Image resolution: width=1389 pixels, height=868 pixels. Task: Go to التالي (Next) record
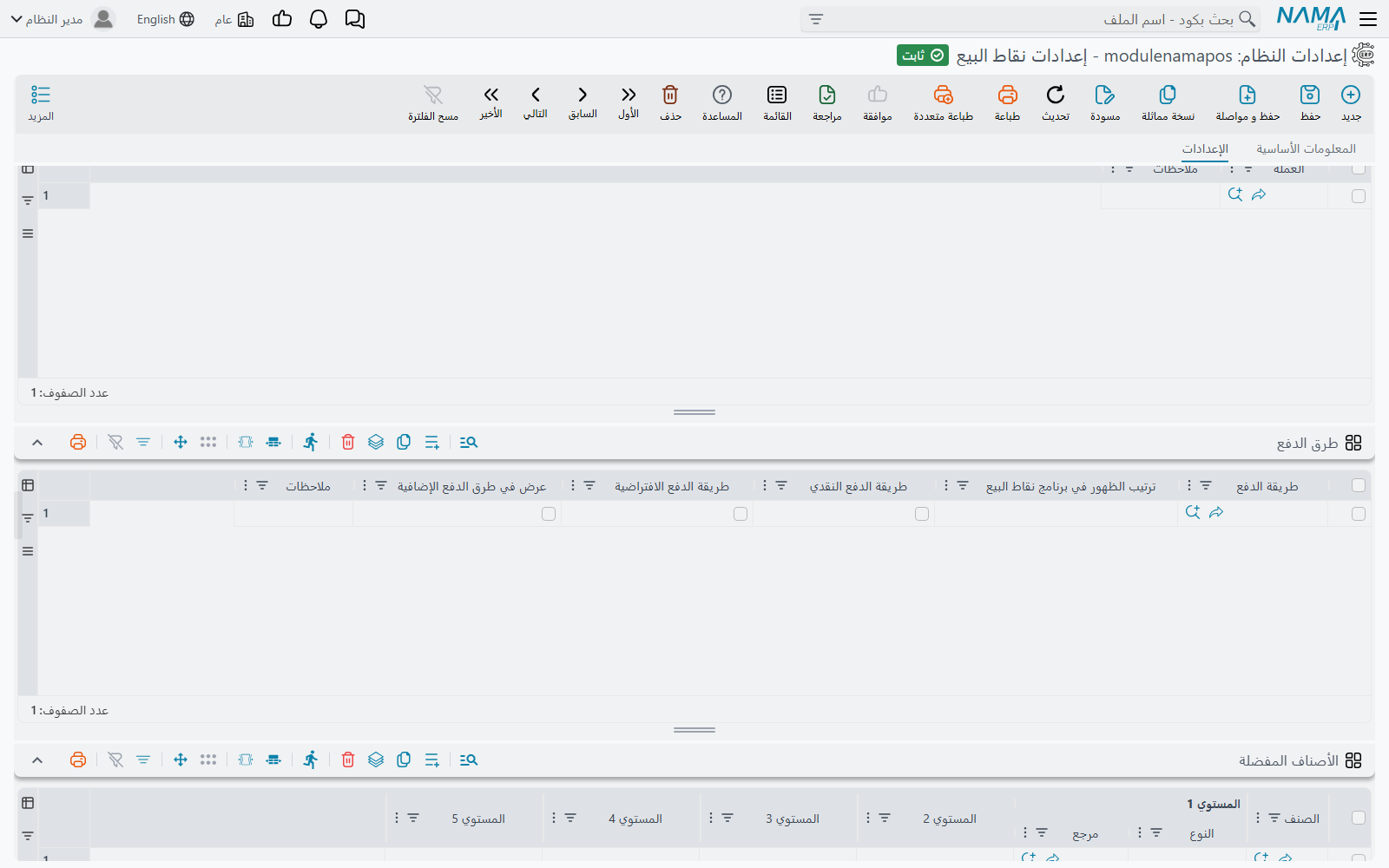536,95
